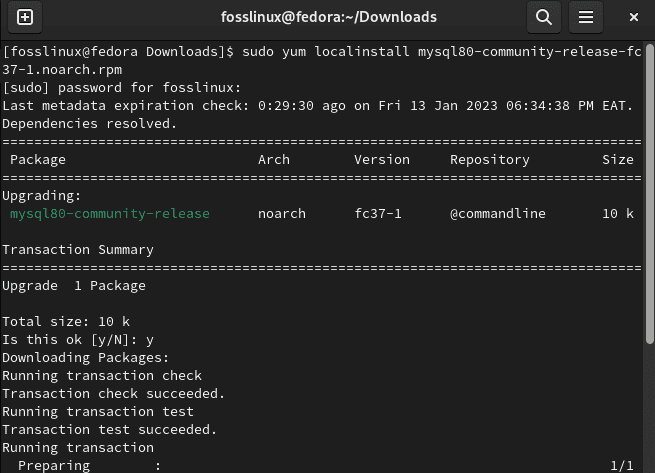Click the '@commandline' repository value
The image size is (655, 473).
pyautogui.click(x=498, y=214)
